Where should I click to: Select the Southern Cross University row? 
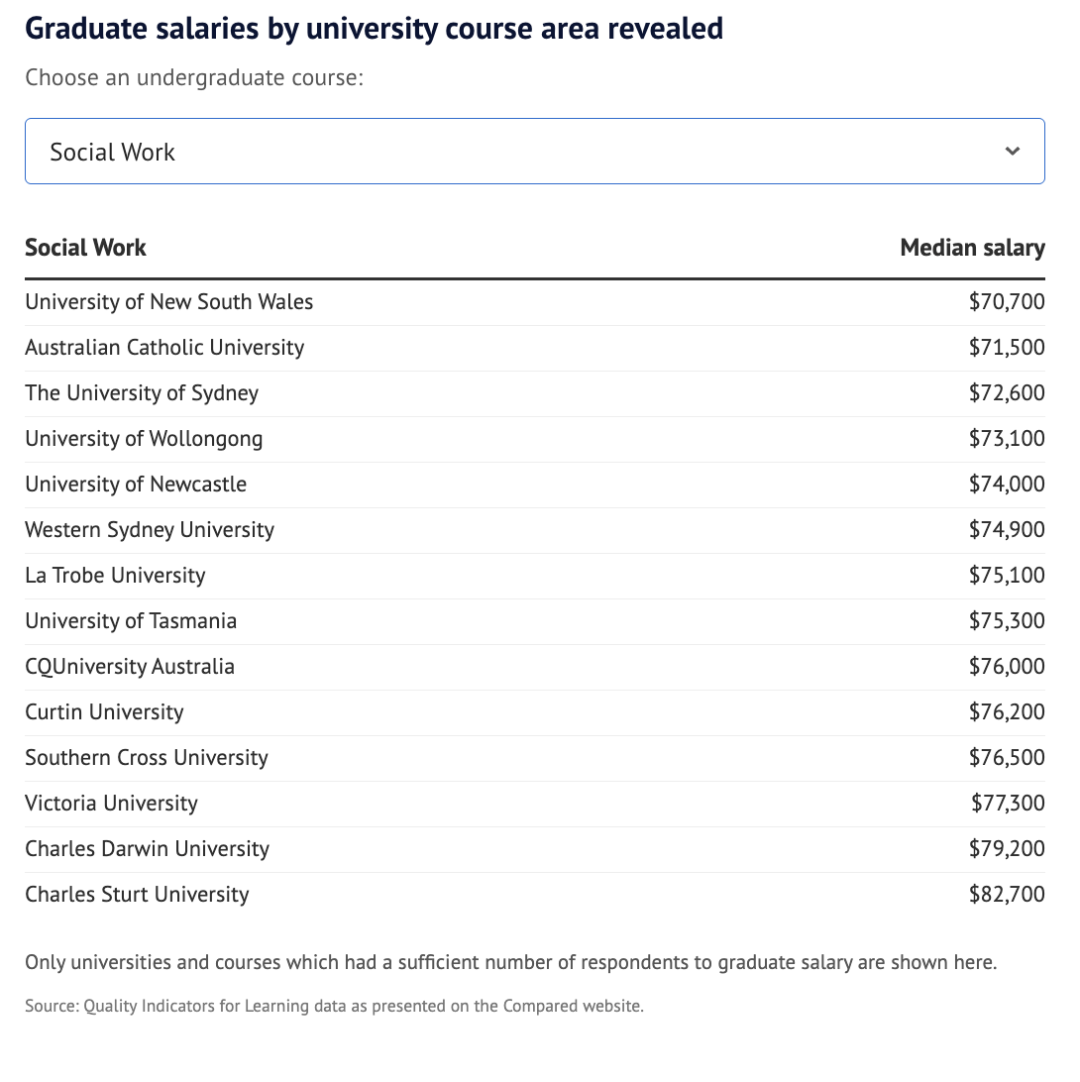pyautogui.click(x=147, y=757)
